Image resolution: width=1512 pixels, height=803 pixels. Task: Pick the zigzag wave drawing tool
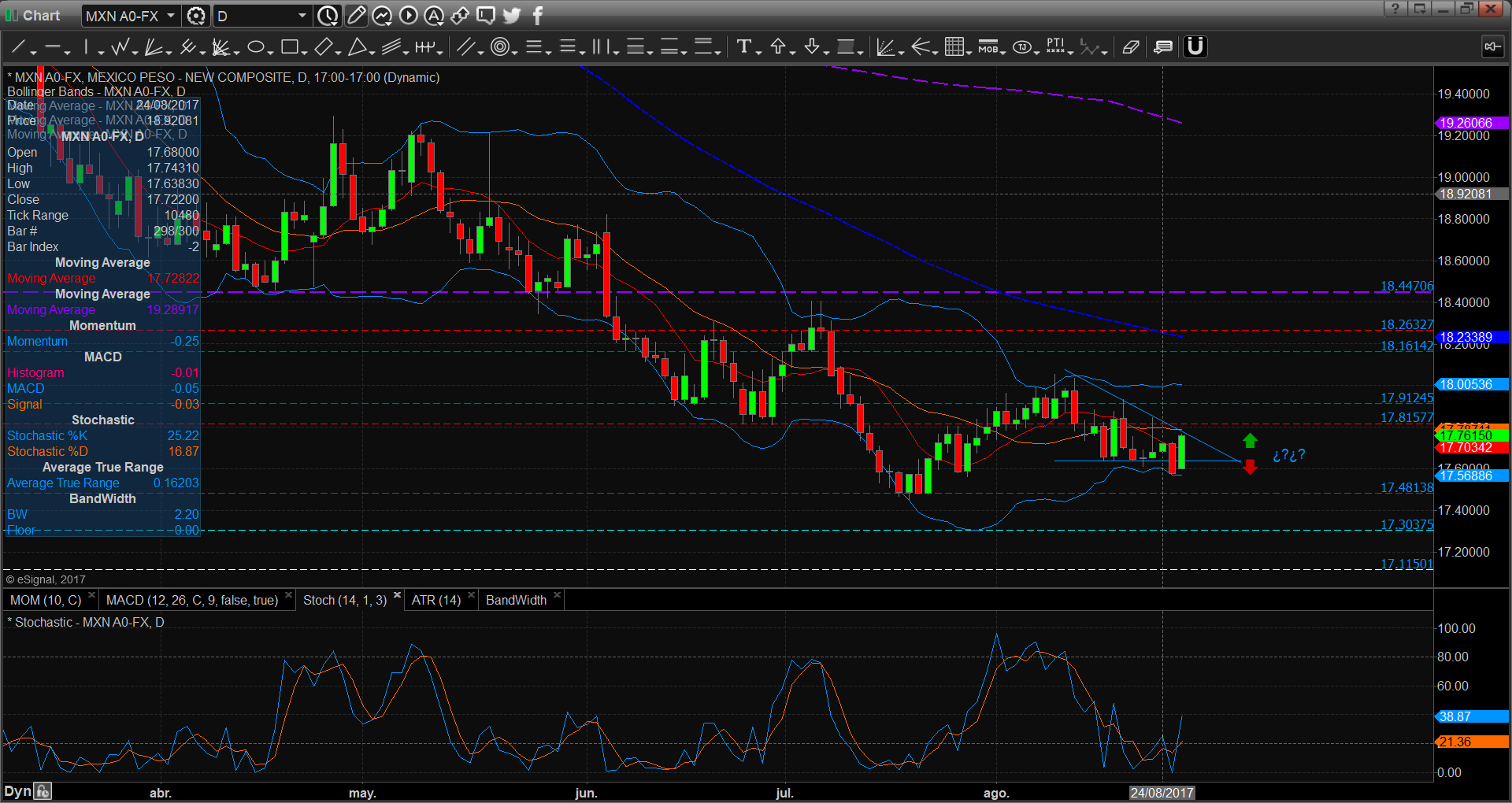pyautogui.click(x=120, y=47)
